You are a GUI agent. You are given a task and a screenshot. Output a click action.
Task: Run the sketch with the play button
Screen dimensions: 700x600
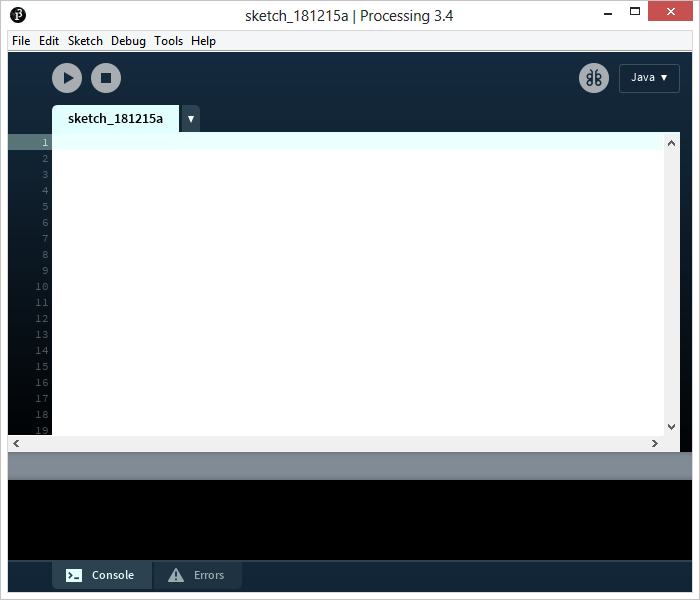67,78
